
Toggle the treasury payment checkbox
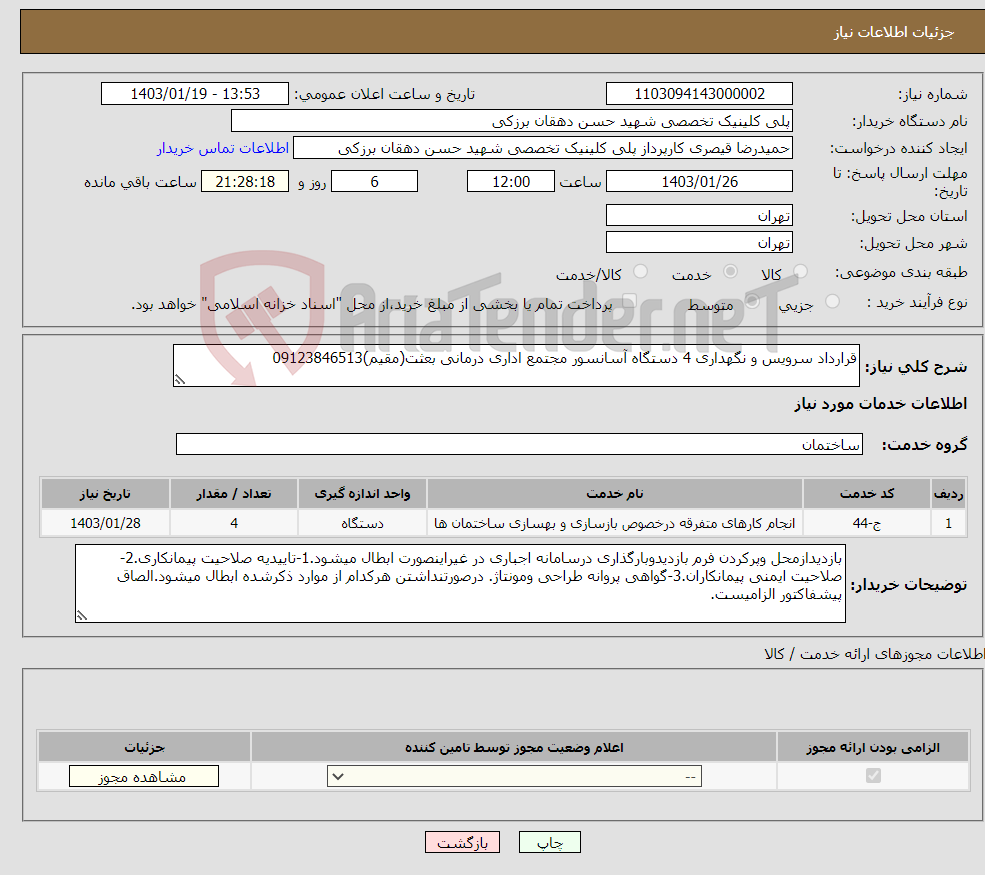click(x=630, y=302)
